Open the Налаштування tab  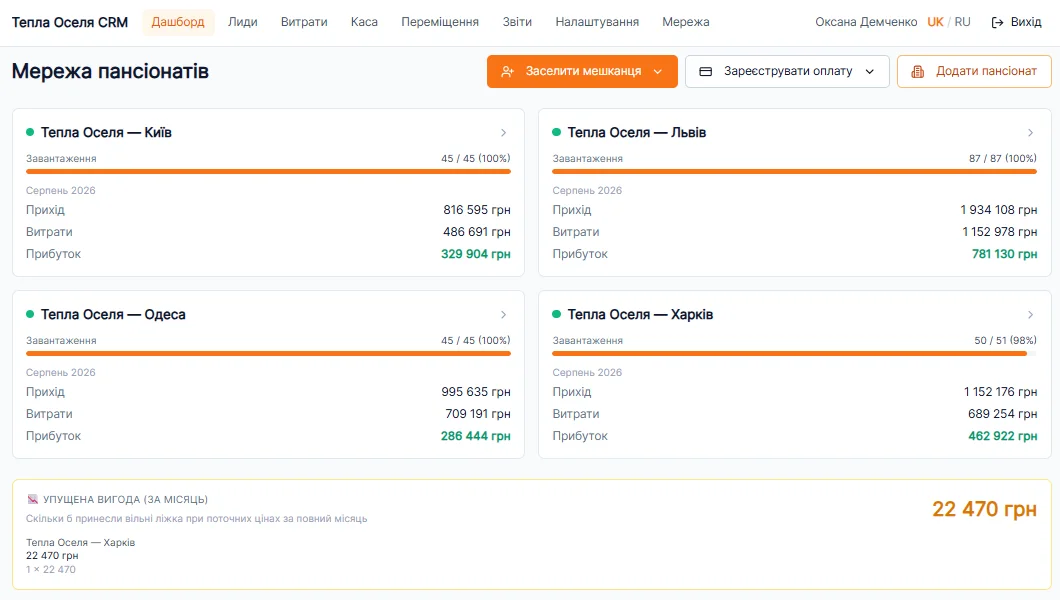pyautogui.click(x=597, y=22)
